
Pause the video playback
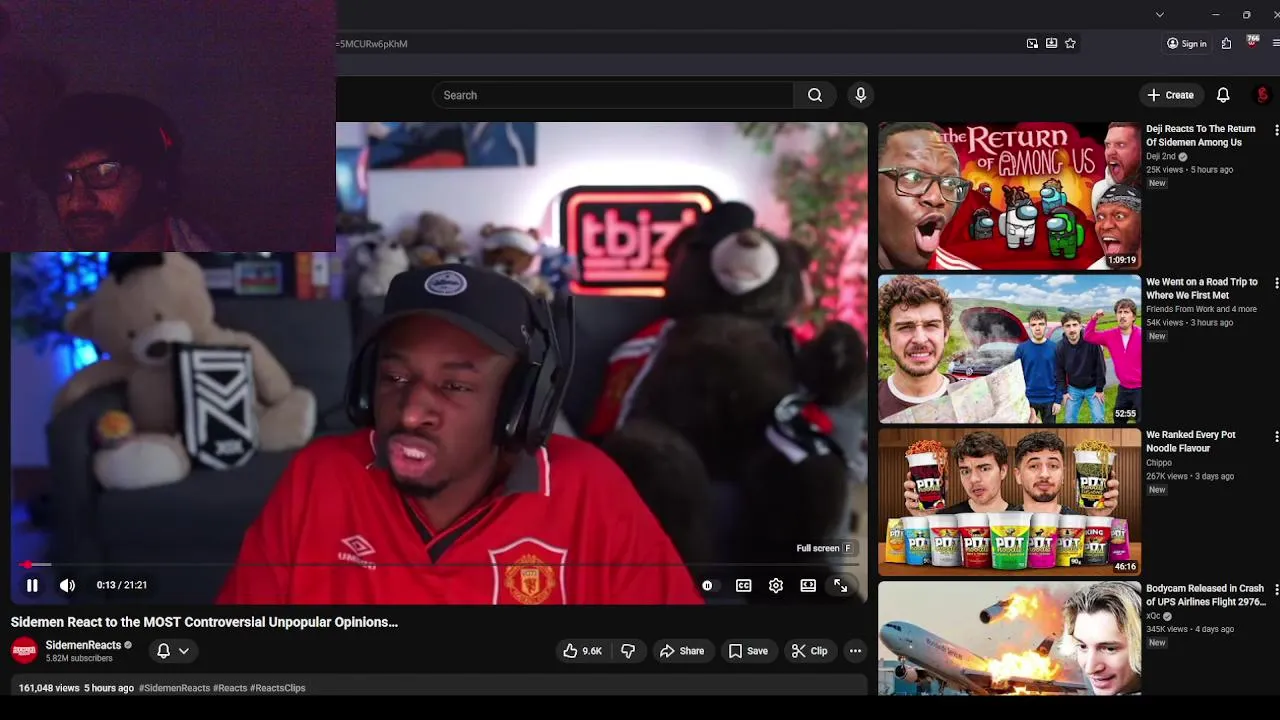click(x=32, y=586)
